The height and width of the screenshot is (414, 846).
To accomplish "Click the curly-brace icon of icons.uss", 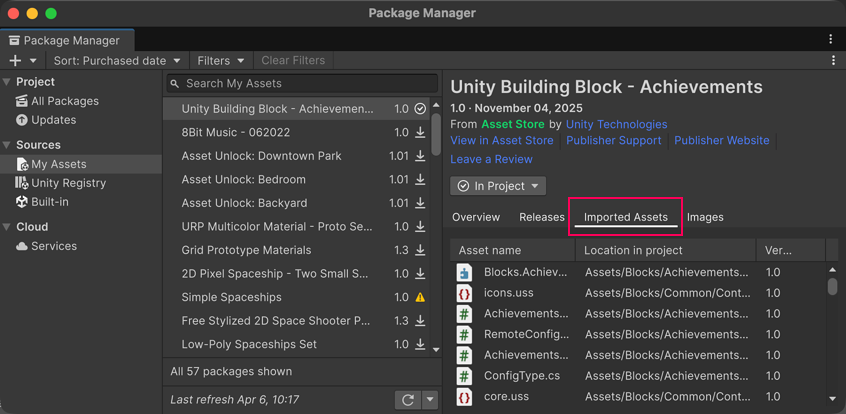I will pos(464,293).
